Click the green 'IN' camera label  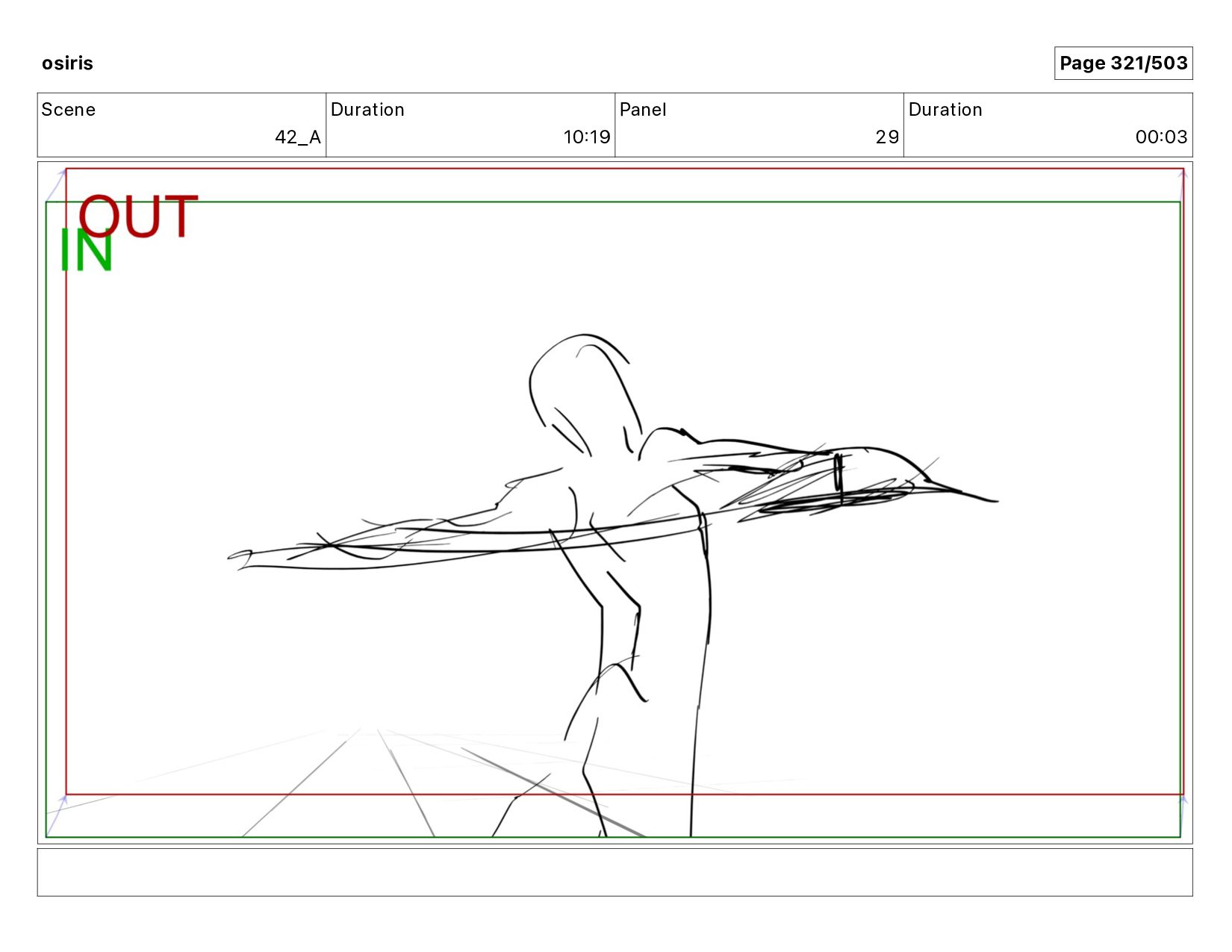(x=86, y=251)
